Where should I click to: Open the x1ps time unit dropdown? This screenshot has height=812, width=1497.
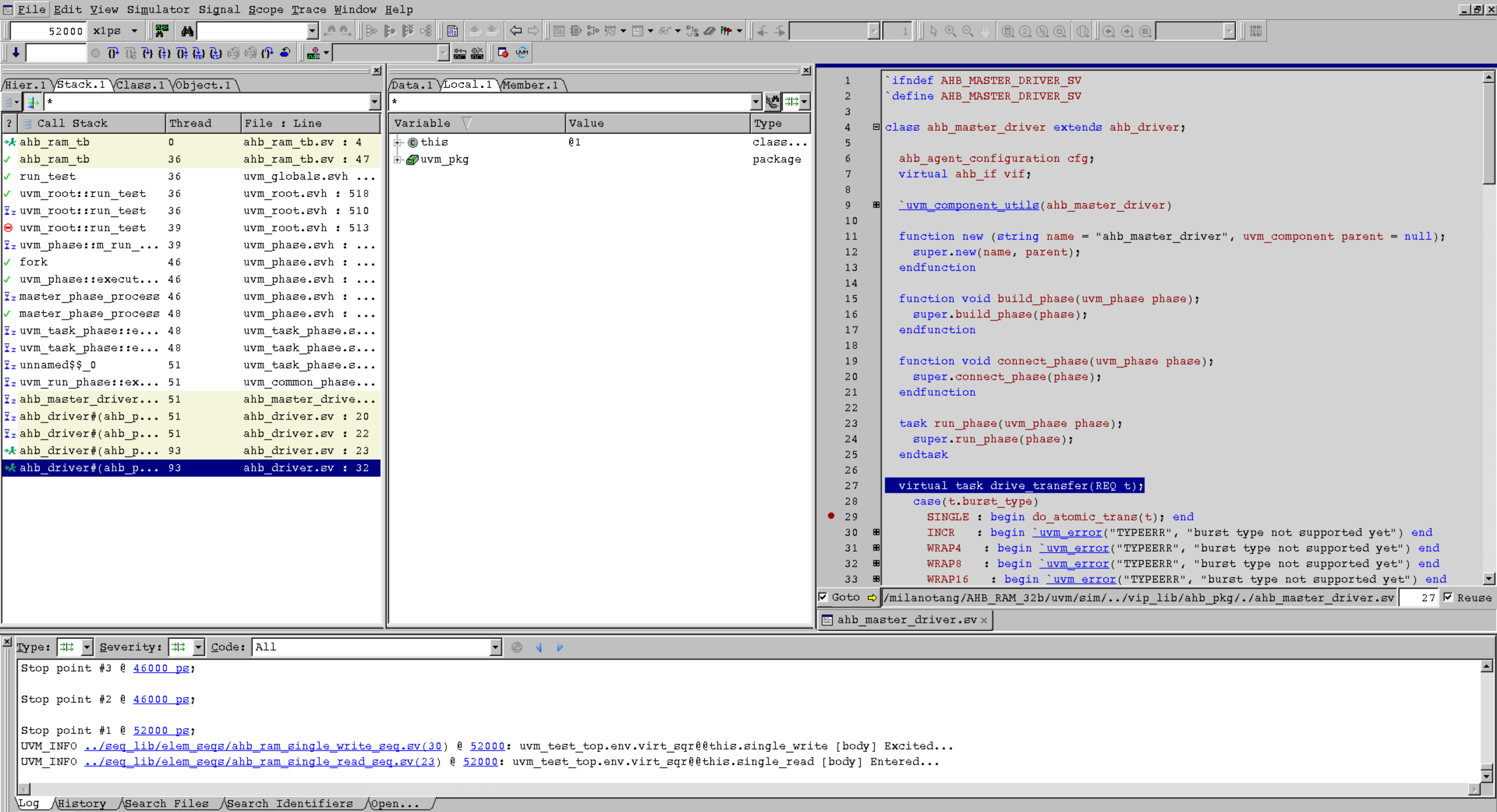tap(134, 31)
